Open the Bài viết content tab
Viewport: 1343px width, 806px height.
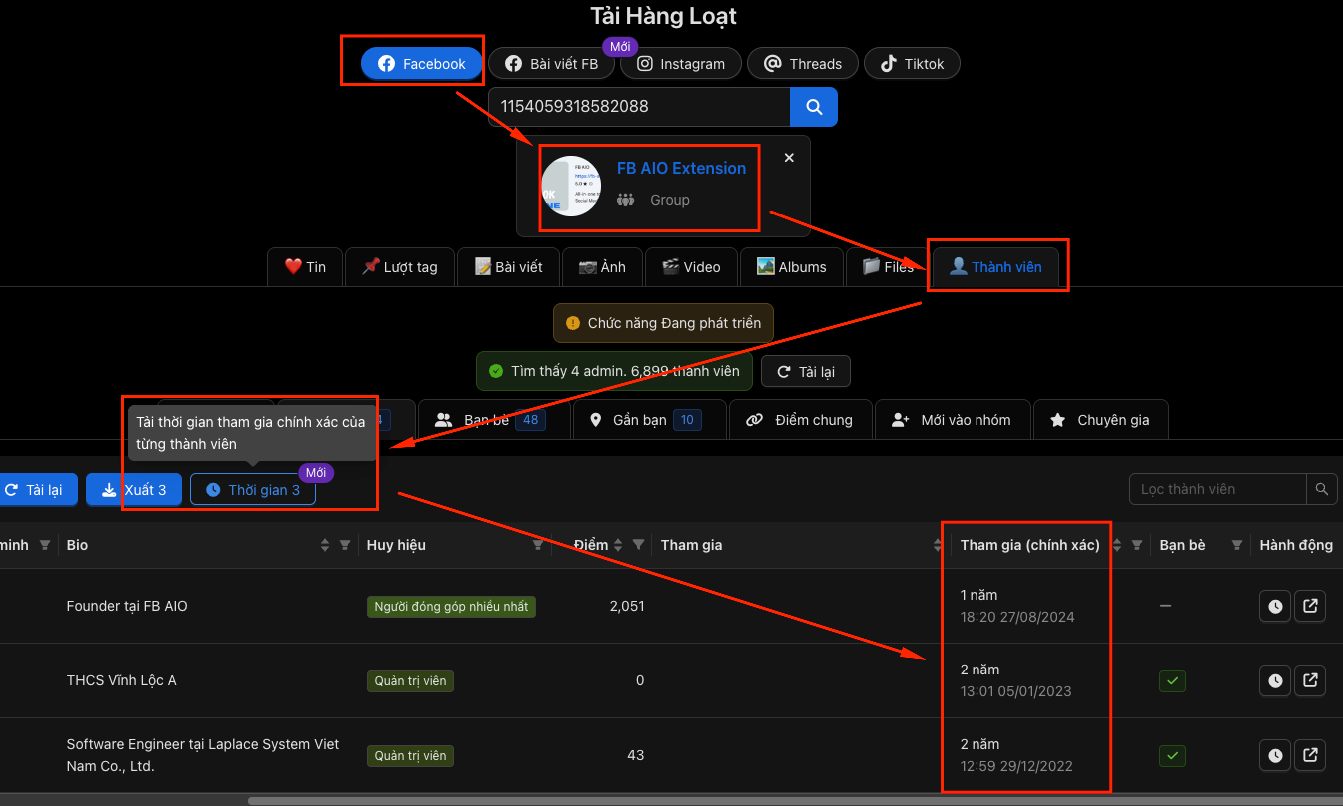point(508,267)
